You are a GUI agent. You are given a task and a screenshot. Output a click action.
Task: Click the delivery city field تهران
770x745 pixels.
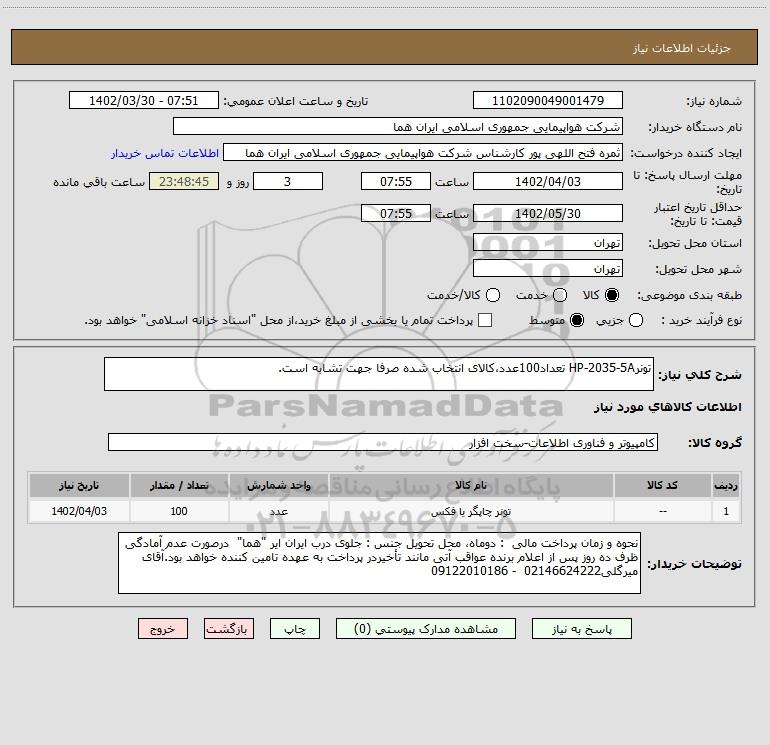pos(548,268)
